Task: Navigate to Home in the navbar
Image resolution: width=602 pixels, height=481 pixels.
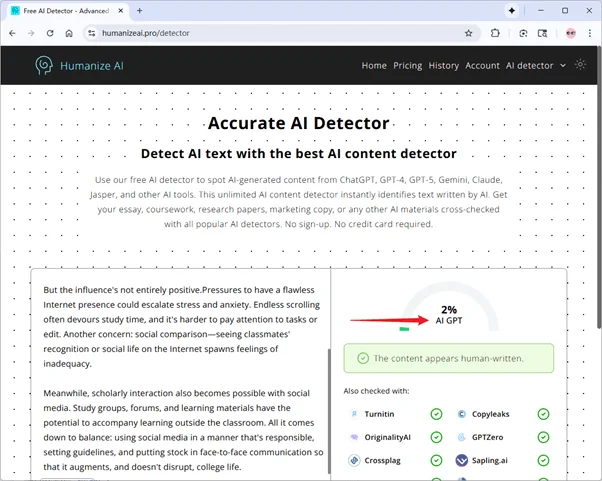Action: click(x=374, y=65)
